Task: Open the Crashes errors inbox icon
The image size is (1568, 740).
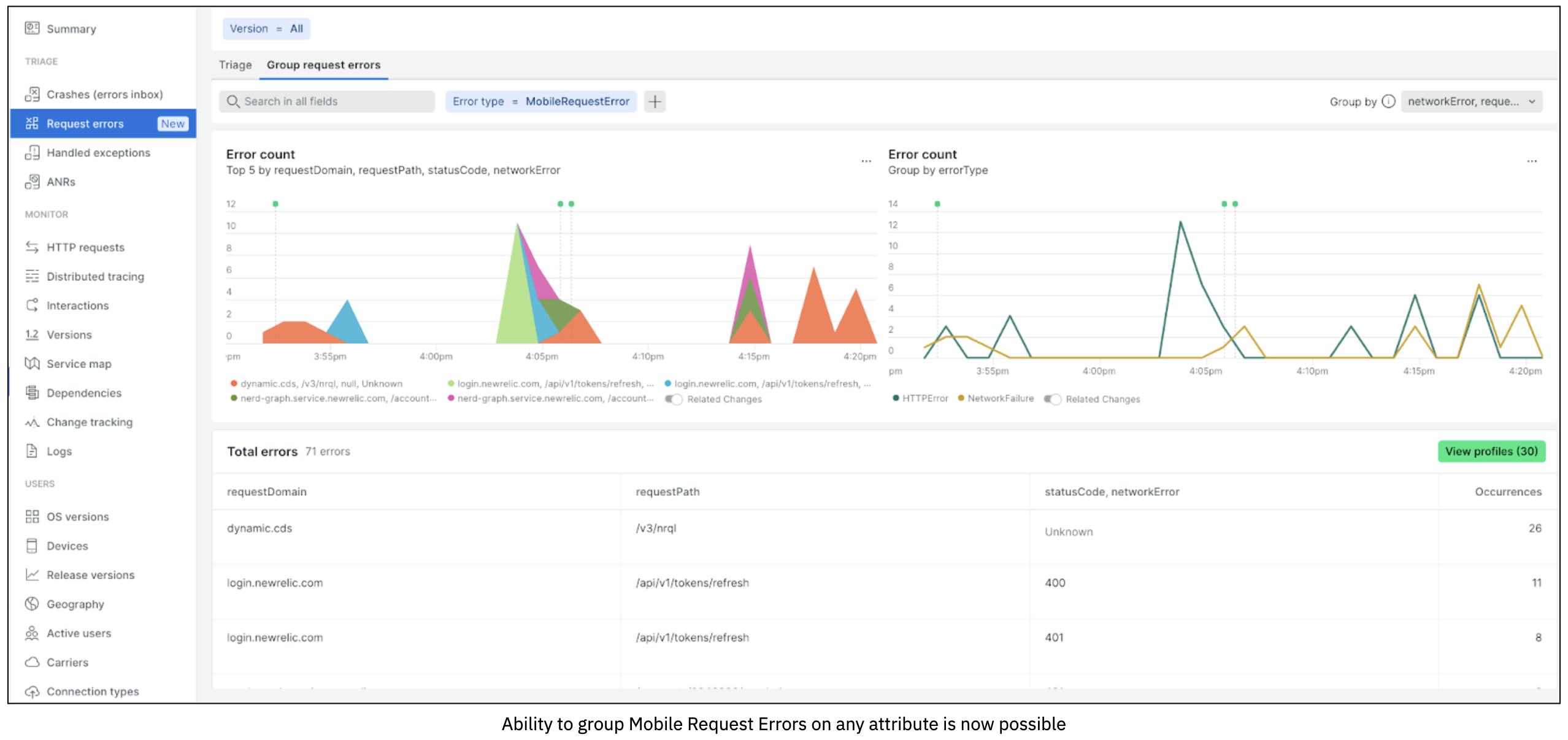Action: 32,94
